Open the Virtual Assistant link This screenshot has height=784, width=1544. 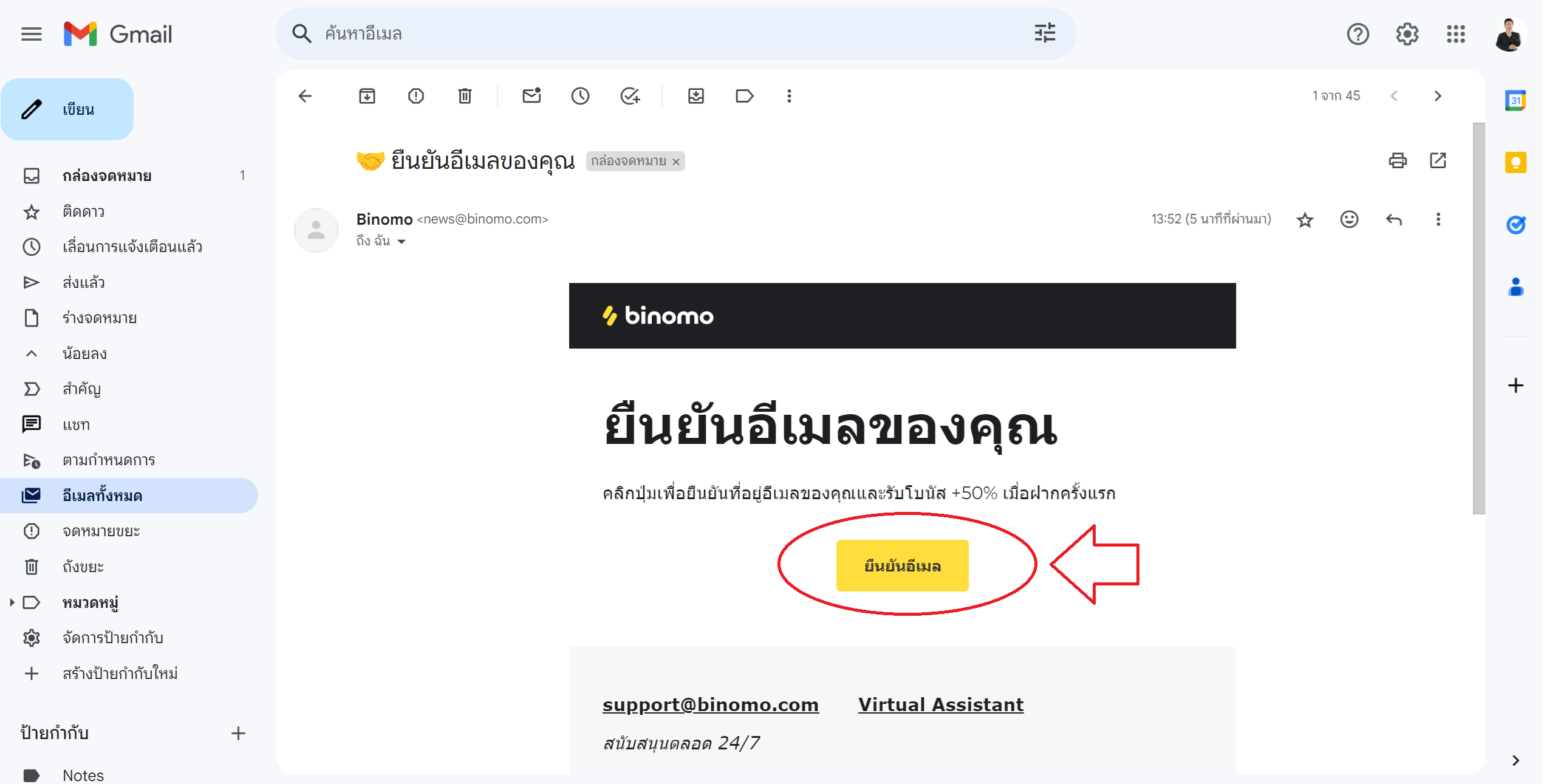(x=940, y=704)
